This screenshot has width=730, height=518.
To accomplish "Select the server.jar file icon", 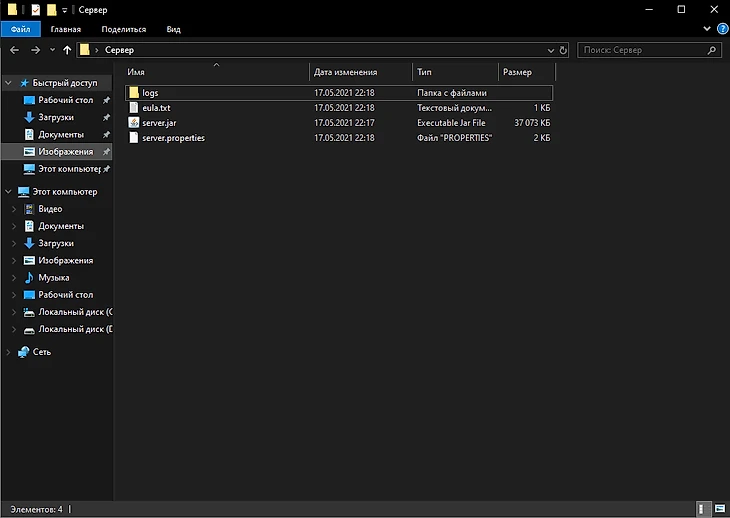I will (x=133, y=122).
